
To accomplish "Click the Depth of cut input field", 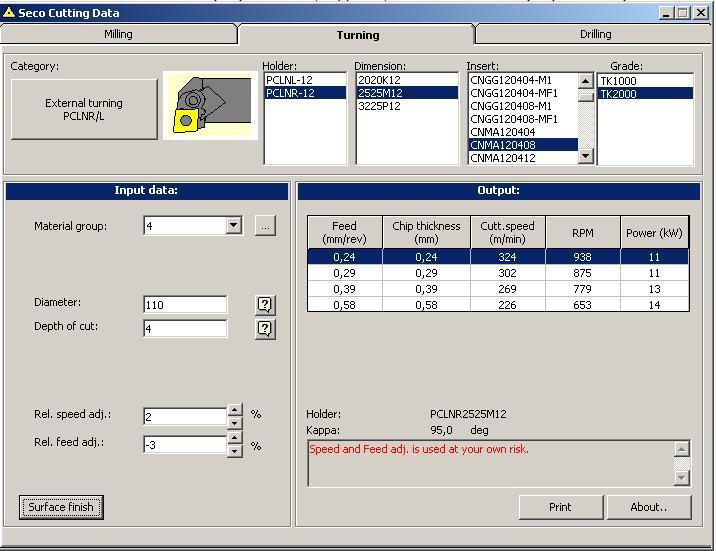I will tap(185, 329).
